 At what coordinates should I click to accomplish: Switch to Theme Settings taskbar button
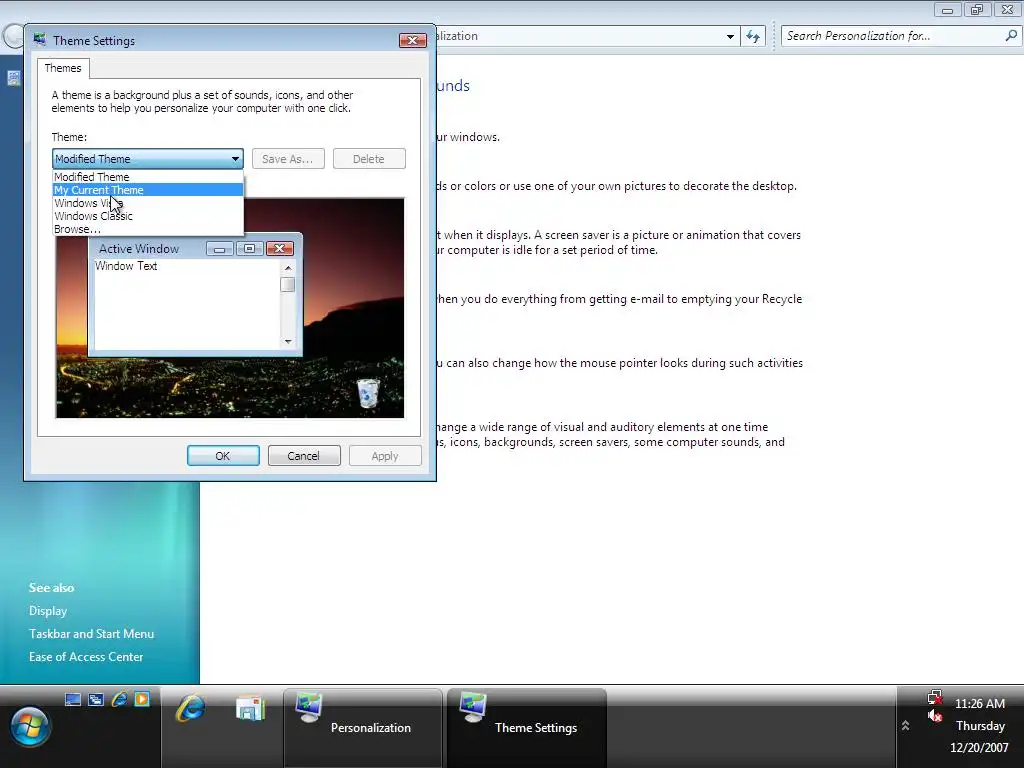526,728
